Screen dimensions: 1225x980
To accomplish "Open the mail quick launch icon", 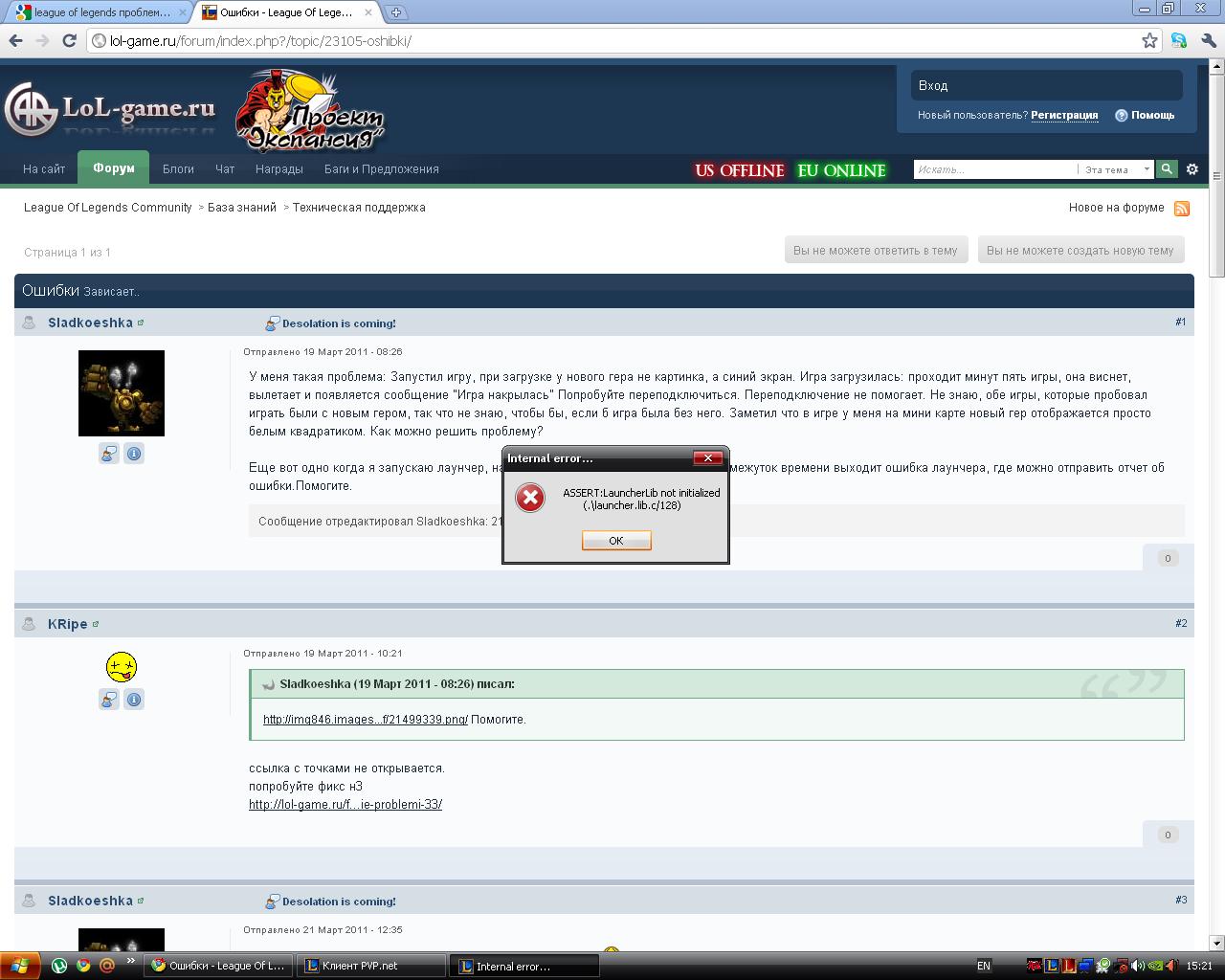I will (107, 967).
